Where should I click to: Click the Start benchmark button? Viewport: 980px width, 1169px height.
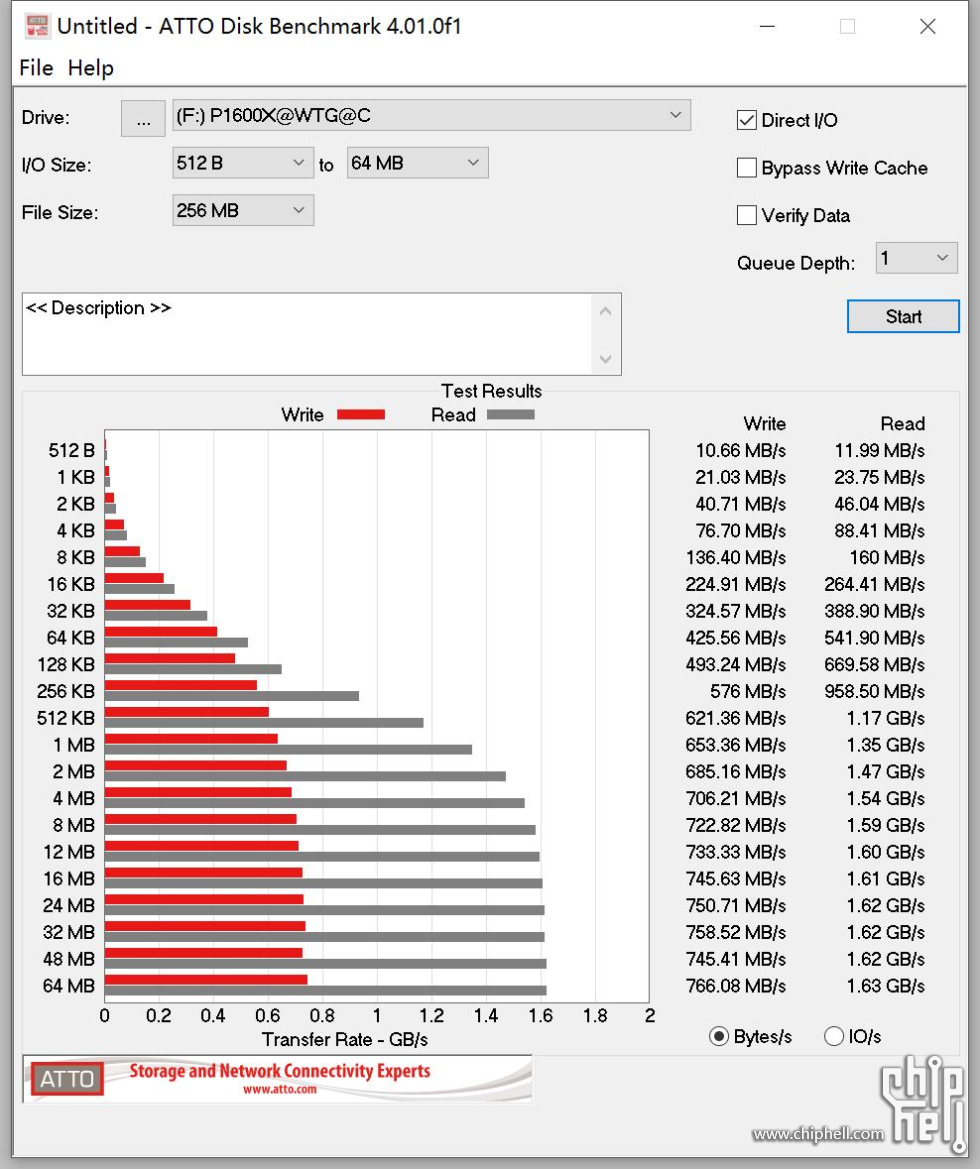click(x=903, y=317)
